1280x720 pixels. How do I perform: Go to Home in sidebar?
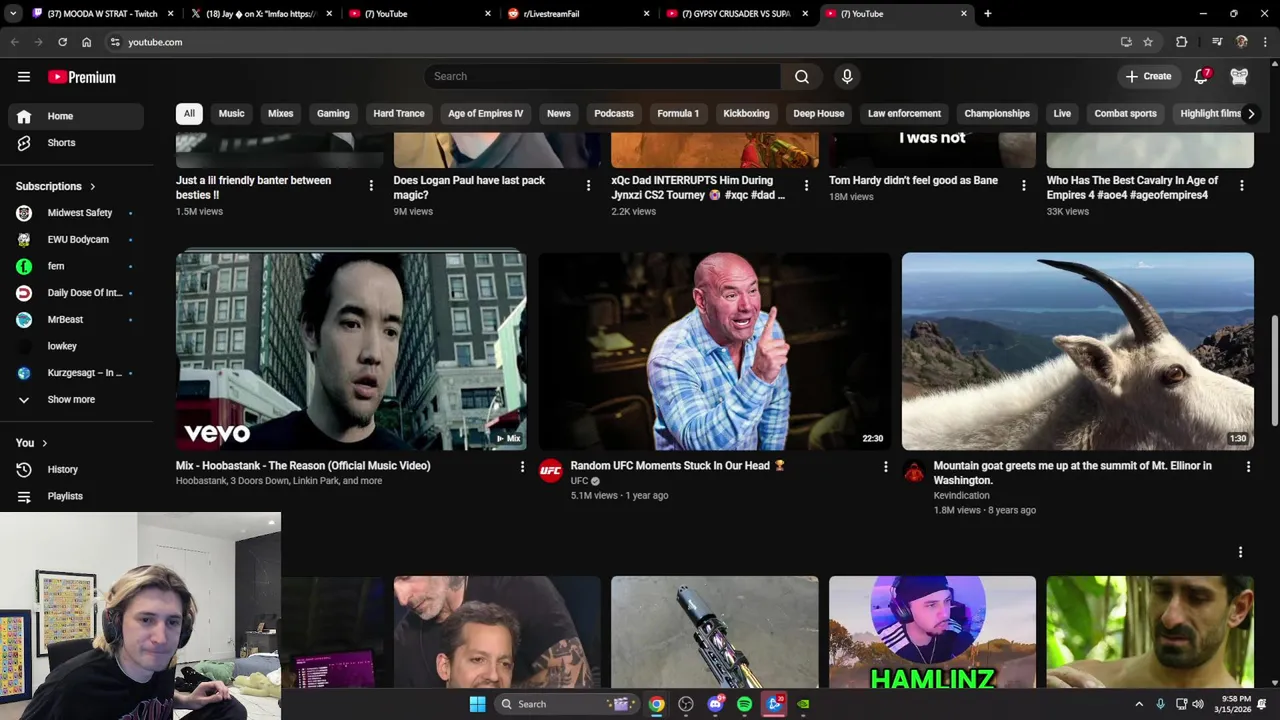point(76,116)
